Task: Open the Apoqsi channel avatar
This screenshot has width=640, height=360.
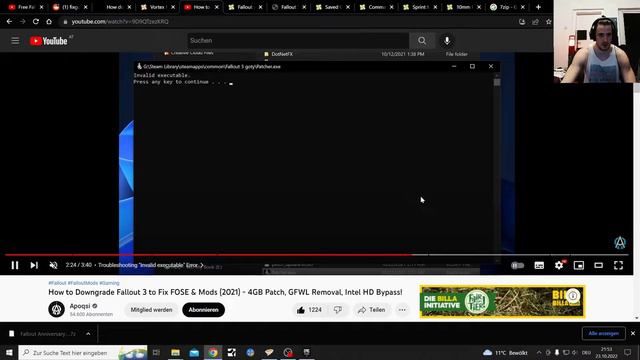Action: click(56, 309)
